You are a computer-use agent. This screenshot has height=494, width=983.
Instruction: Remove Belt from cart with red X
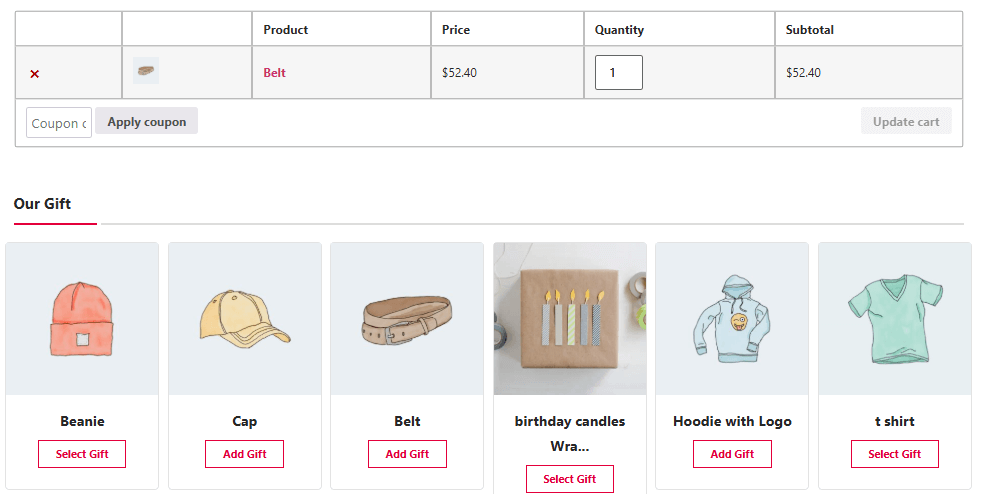[x=34, y=74]
